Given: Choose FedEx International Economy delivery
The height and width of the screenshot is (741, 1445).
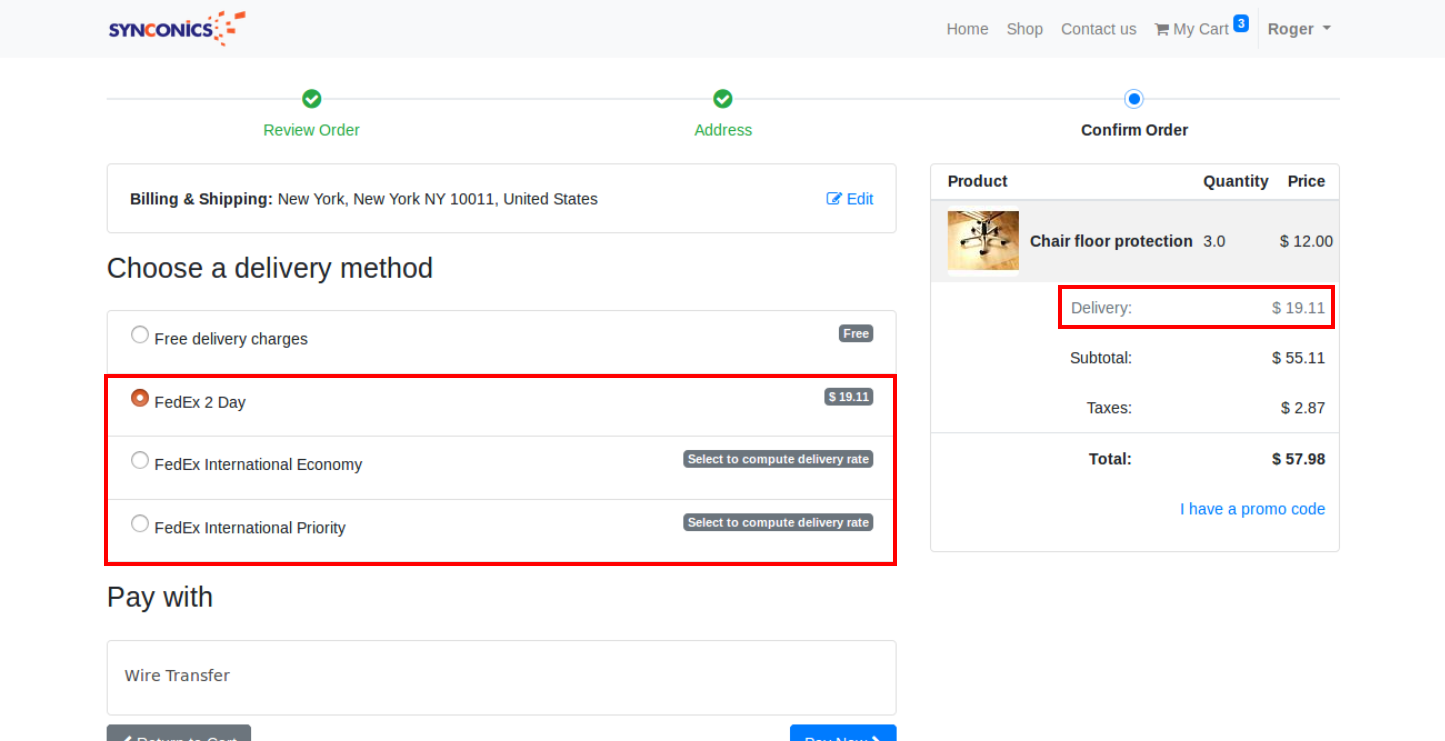Looking at the screenshot, I should [x=140, y=461].
